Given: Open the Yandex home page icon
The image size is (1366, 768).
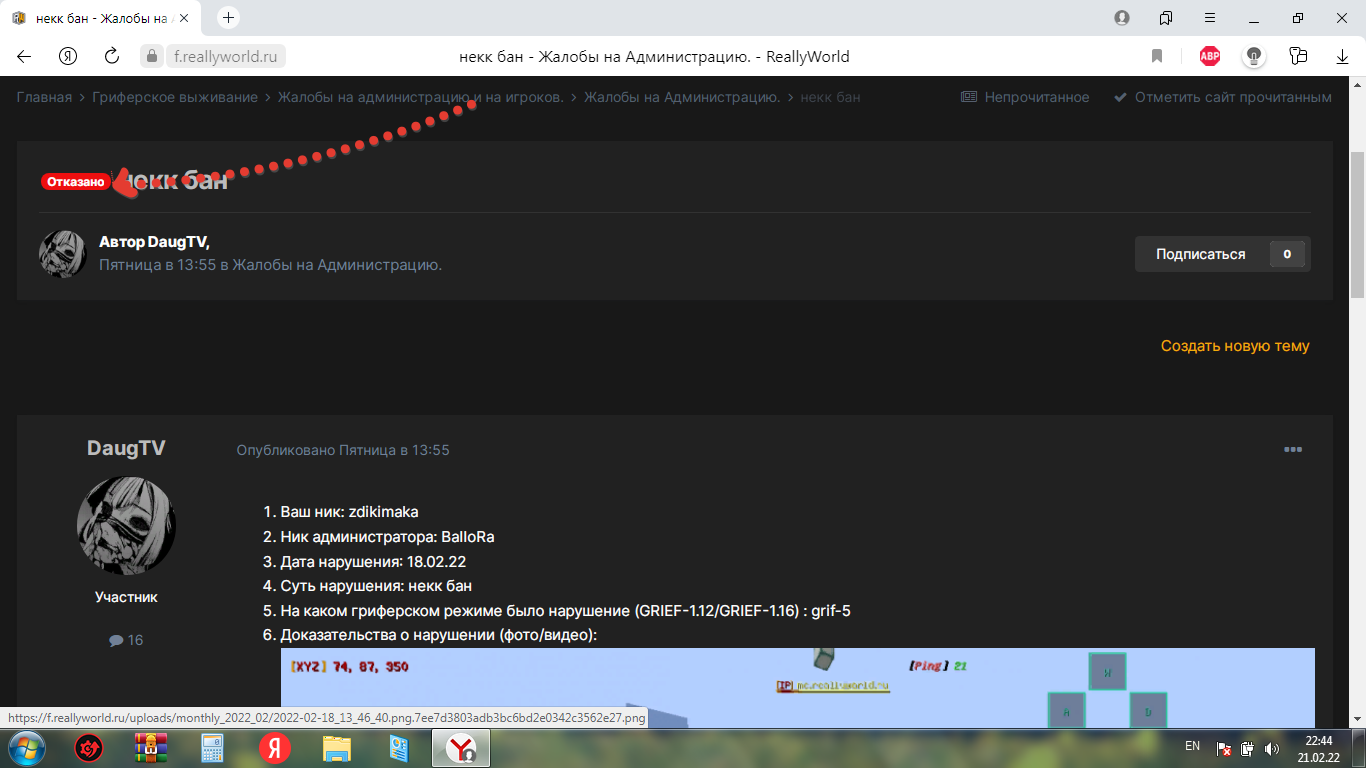Looking at the screenshot, I should tap(68, 57).
